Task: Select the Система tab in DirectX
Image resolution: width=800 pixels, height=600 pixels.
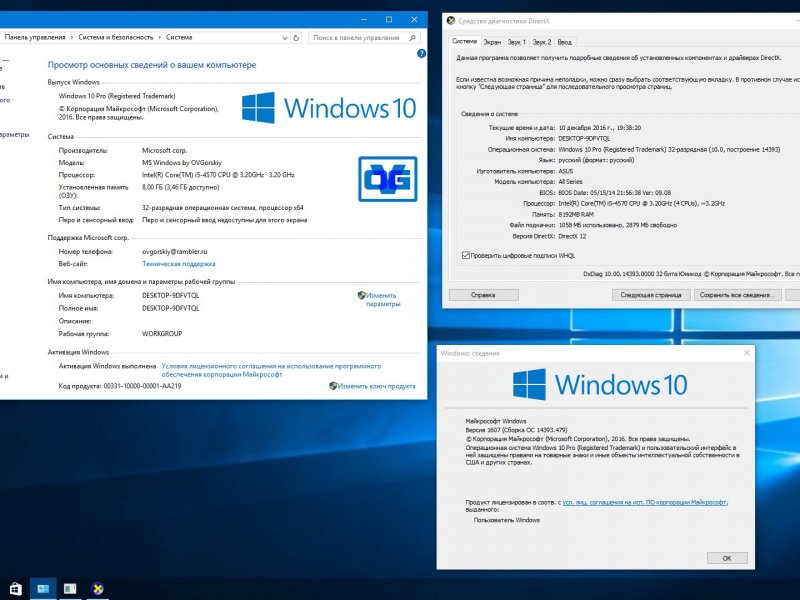Action: click(x=465, y=41)
